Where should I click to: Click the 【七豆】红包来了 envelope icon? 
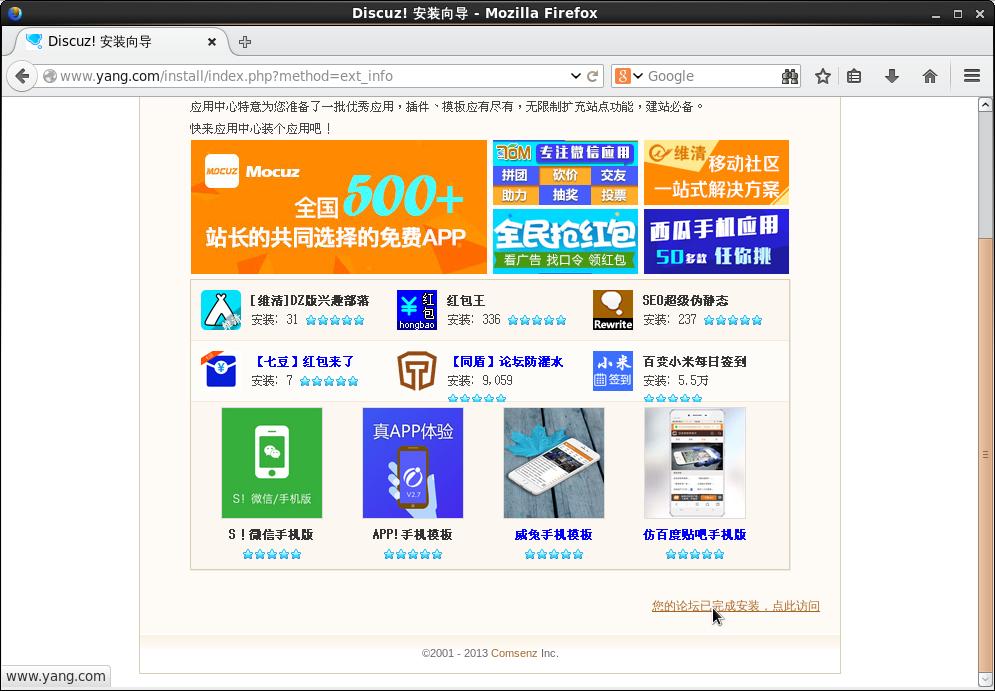tap(221, 371)
